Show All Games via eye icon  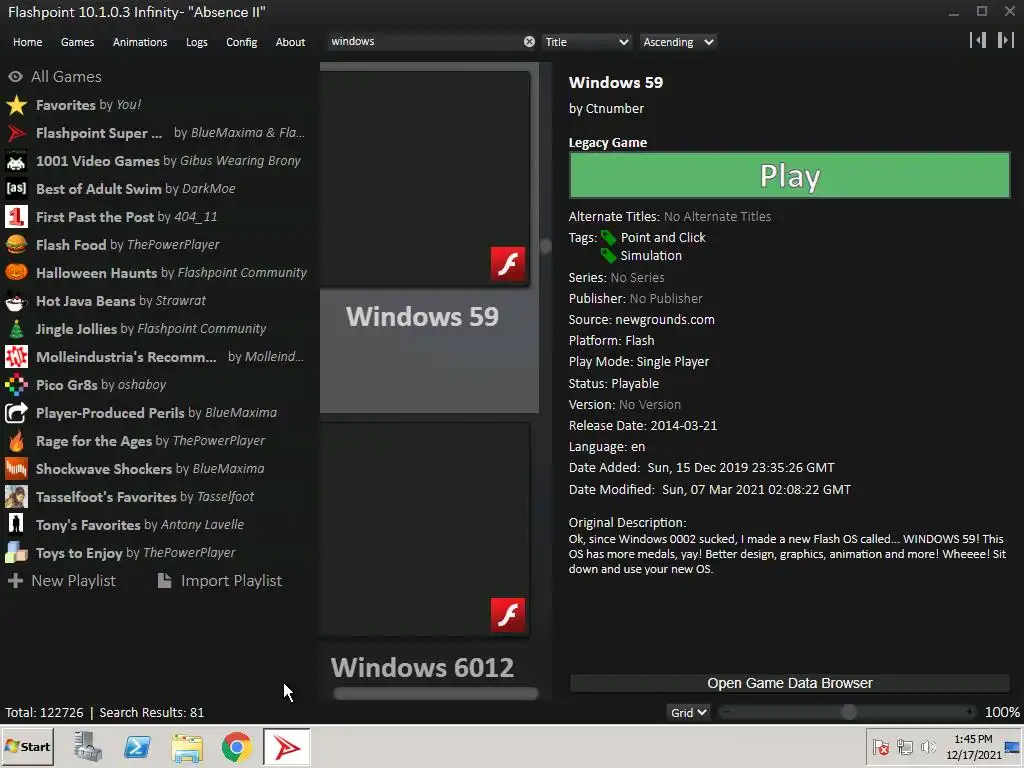point(15,76)
